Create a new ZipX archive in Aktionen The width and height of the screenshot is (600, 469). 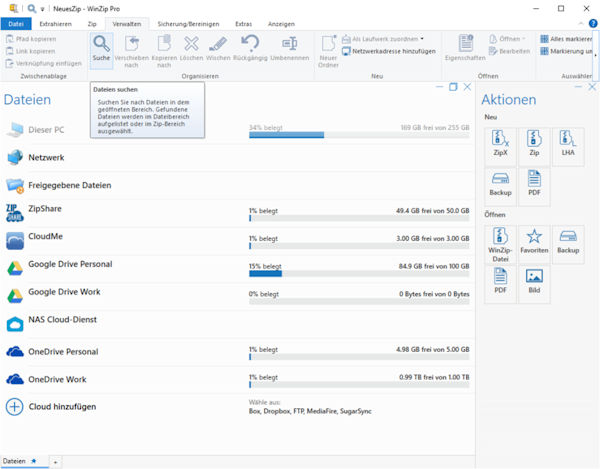[501, 145]
